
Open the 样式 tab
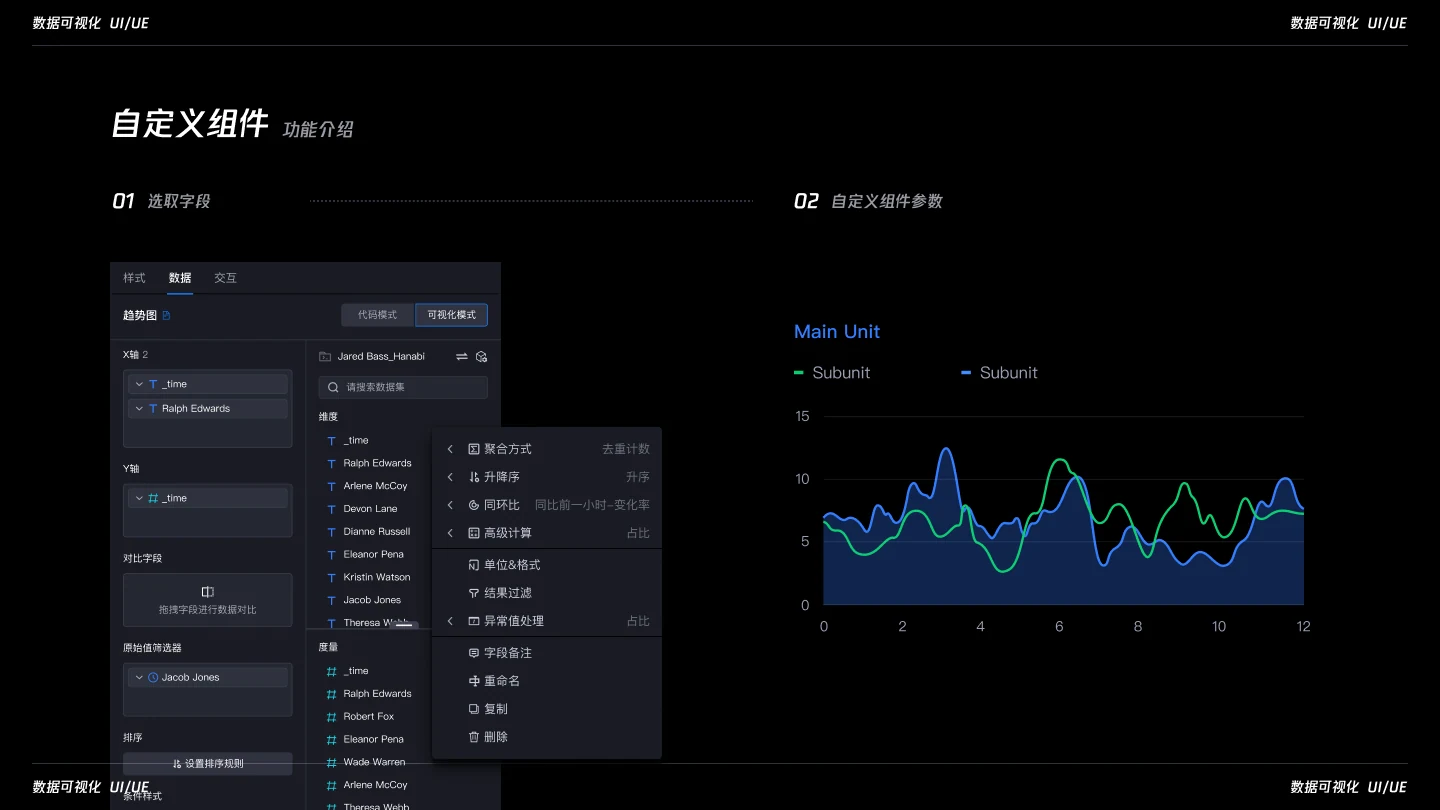(134, 278)
